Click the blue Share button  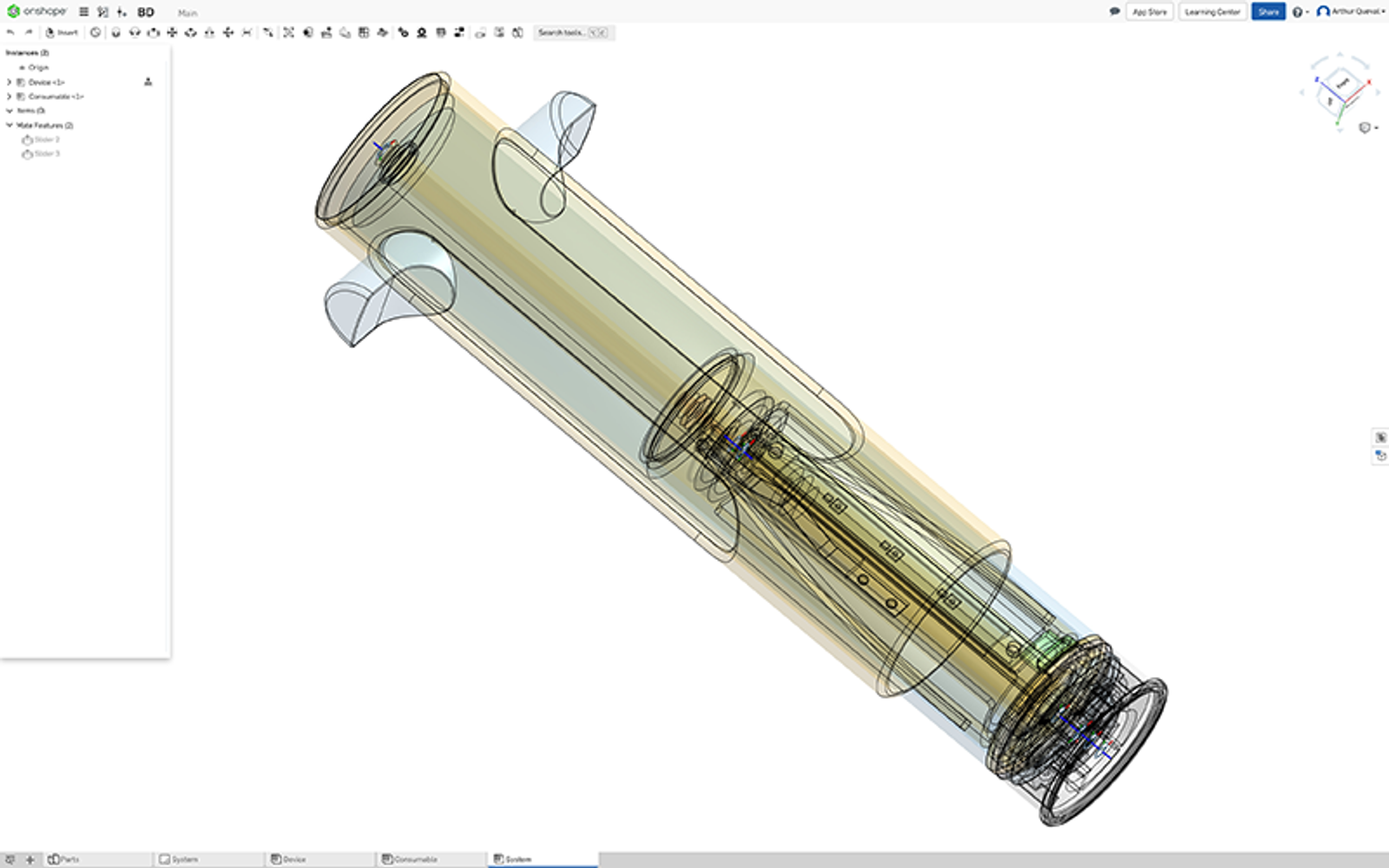click(1268, 12)
